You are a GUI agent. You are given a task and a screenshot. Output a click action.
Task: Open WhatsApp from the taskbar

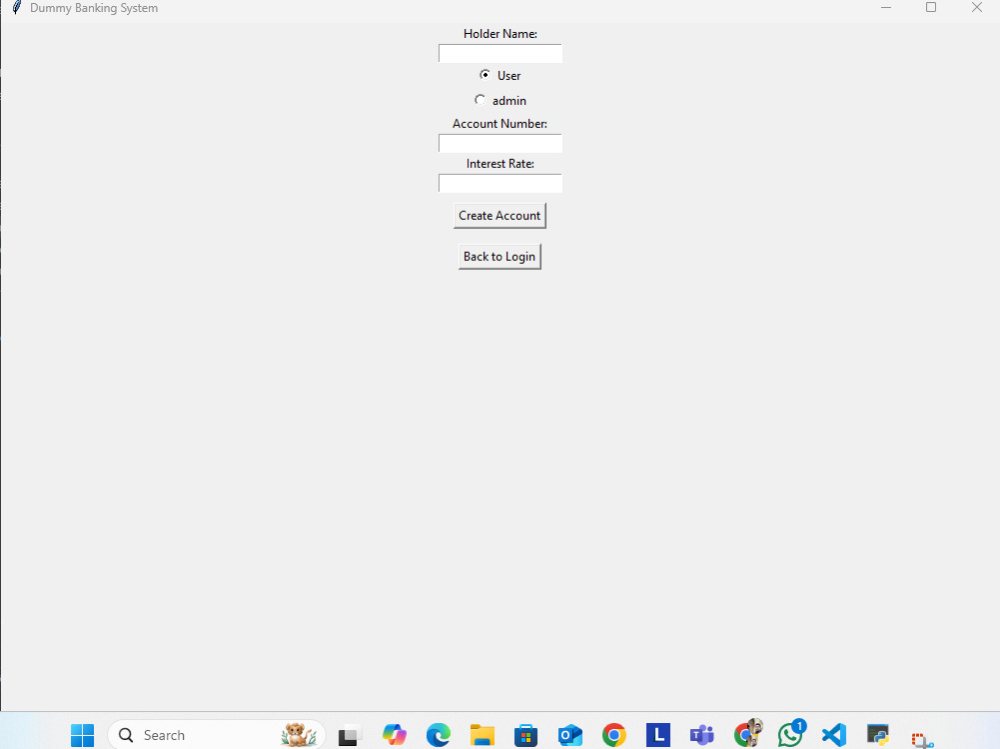coord(791,734)
